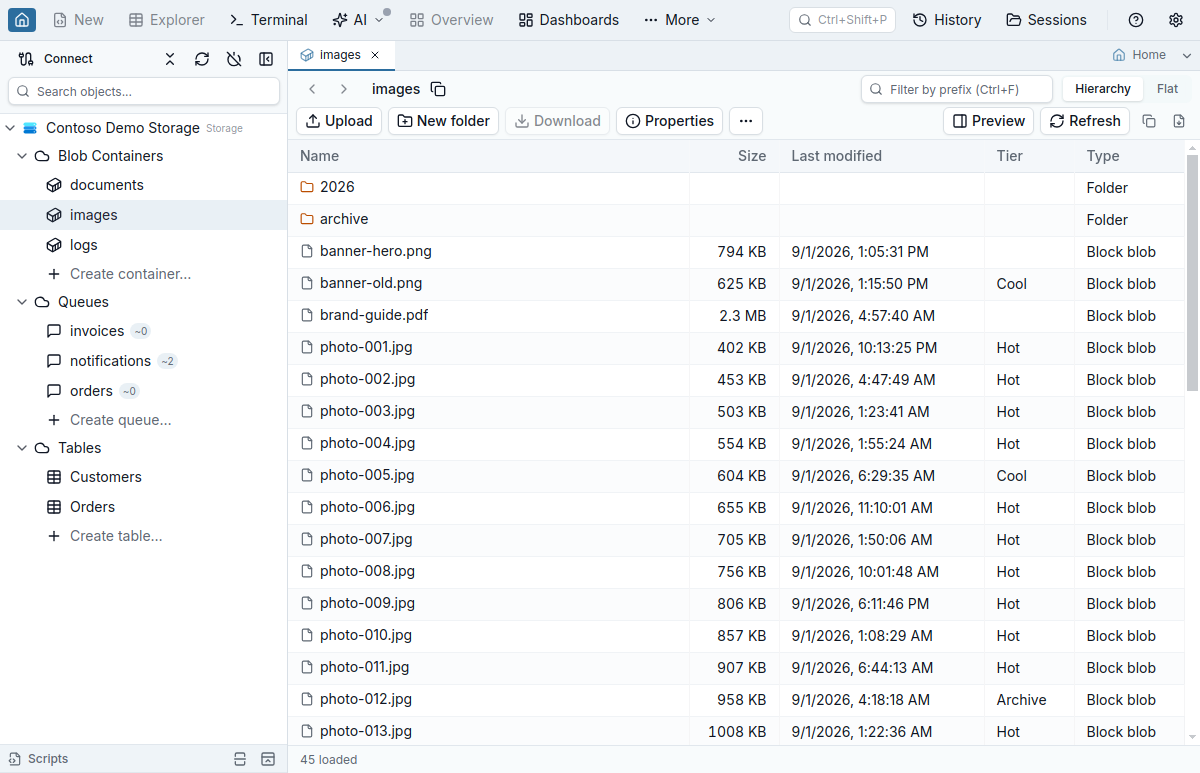The image size is (1200, 773).
Task: Open the Settings gear icon
Action: pyautogui.click(x=1176, y=20)
